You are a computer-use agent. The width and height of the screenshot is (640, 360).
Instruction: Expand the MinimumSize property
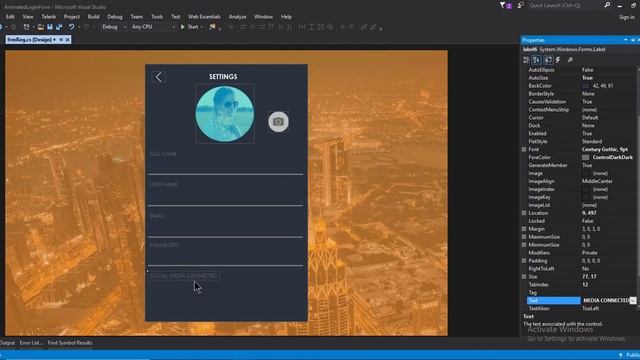click(524, 245)
